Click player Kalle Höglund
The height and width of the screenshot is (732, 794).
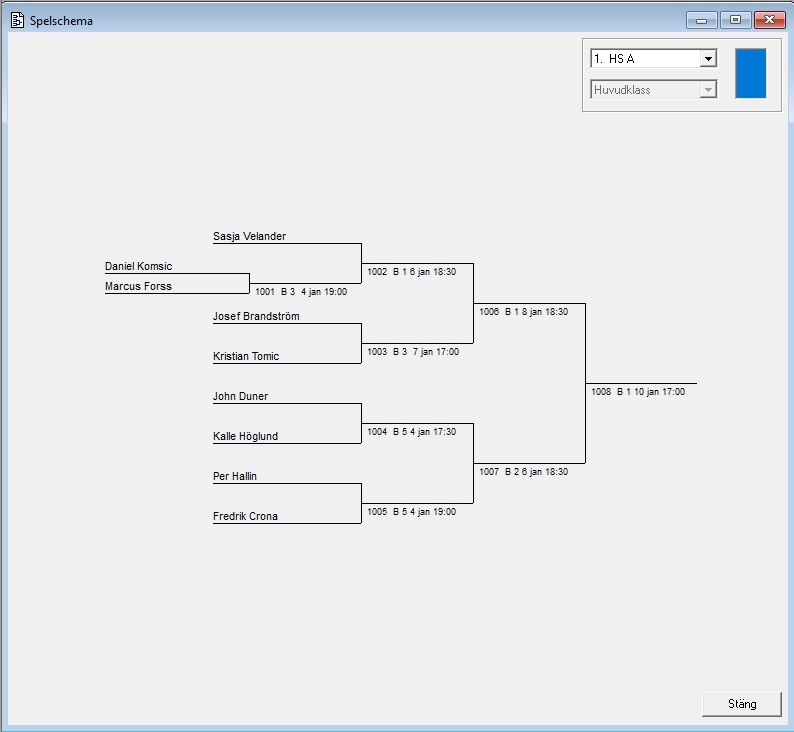point(245,437)
